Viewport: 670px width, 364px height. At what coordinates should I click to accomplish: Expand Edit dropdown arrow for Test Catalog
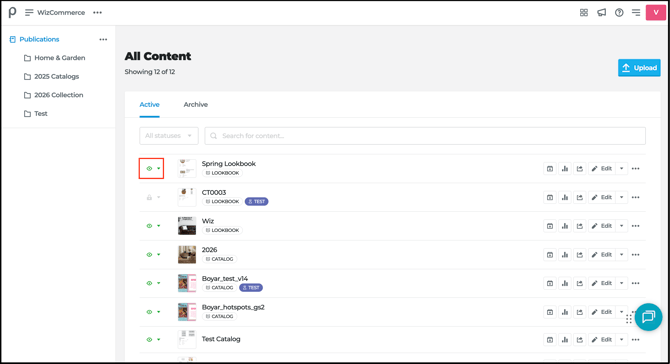(x=621, y=340)
